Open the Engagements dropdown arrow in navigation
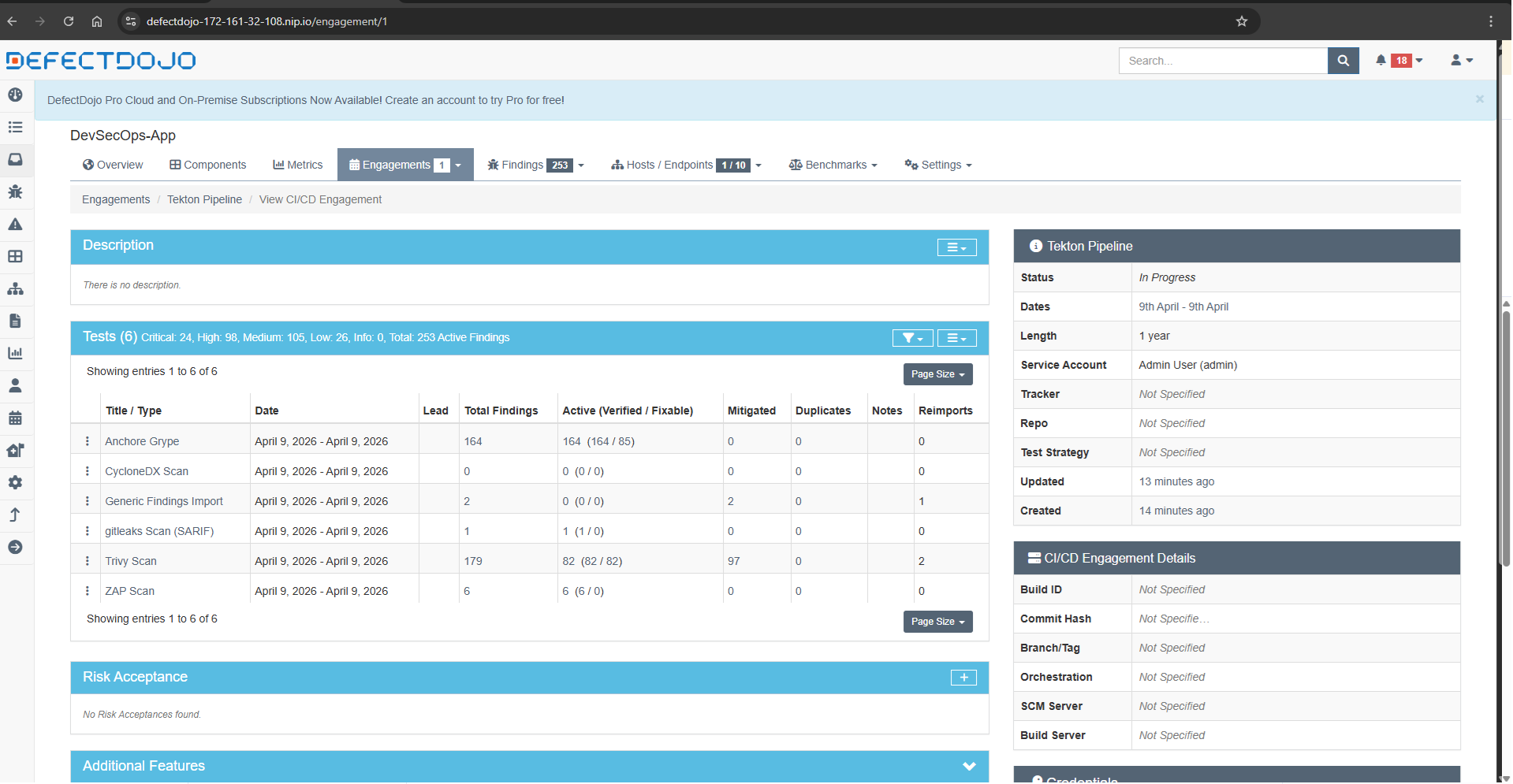Viewport: 1513px width, 784px height. 458,165
